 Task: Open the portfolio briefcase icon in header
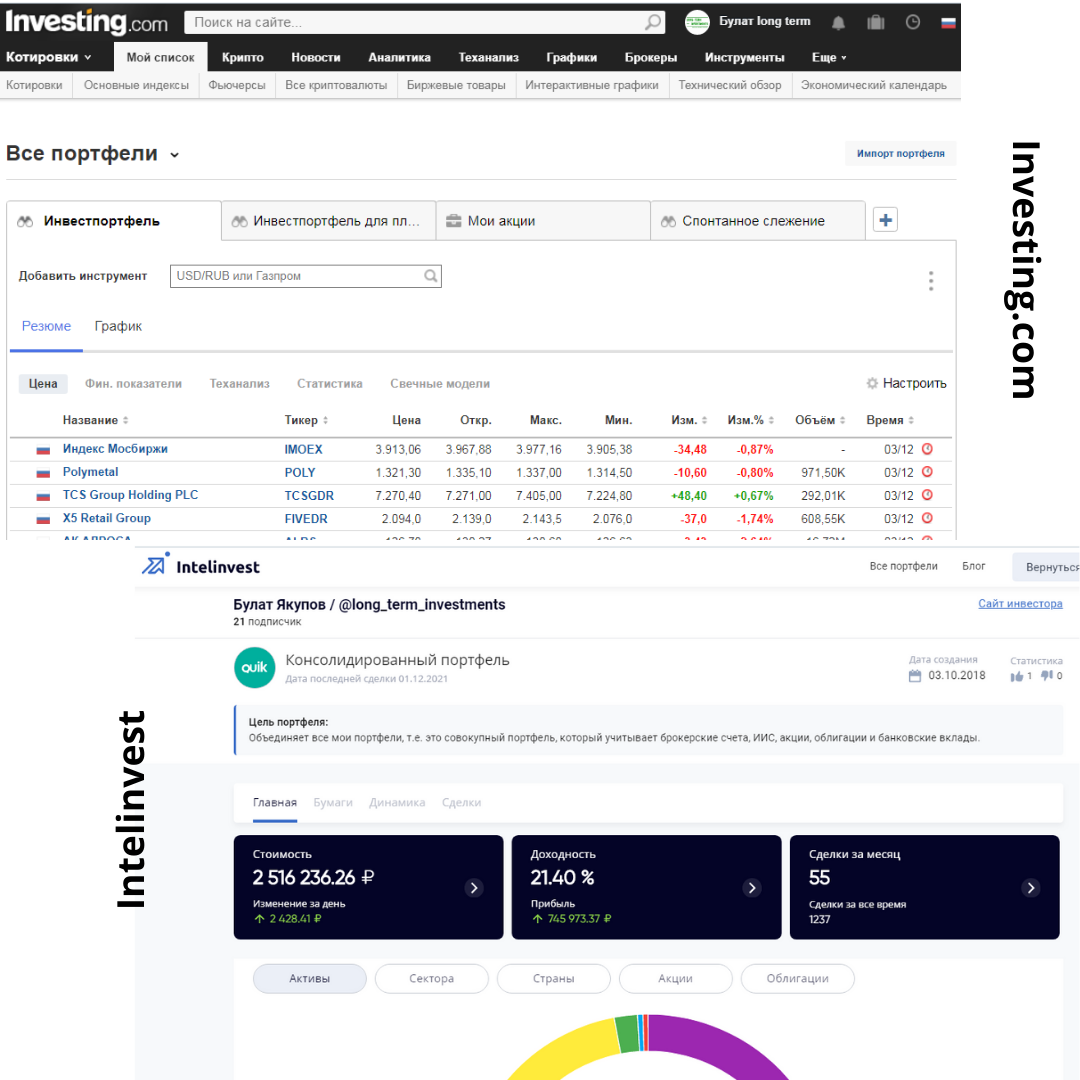point(875,22)
